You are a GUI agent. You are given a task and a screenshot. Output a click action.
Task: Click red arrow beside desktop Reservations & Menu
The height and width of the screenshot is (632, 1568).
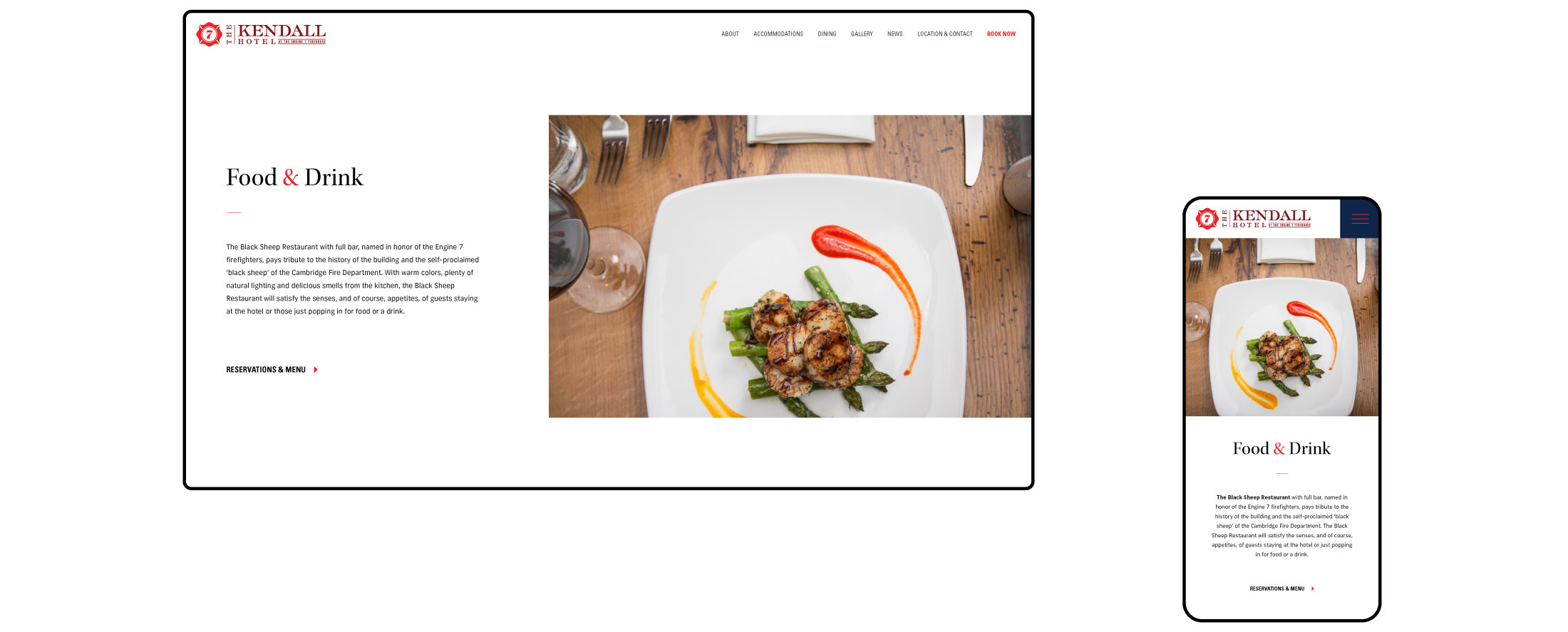pyautogui.click(x=316, y=370)
